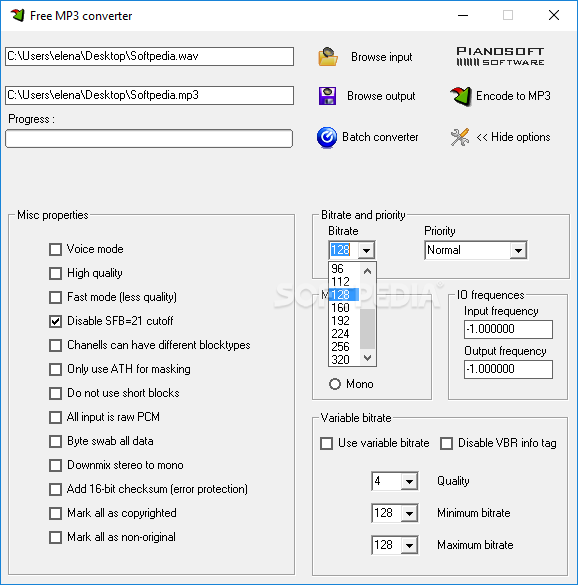578x585 pixels.
Task: Click the Hide options tools icon
Action: tap(460, 137)
